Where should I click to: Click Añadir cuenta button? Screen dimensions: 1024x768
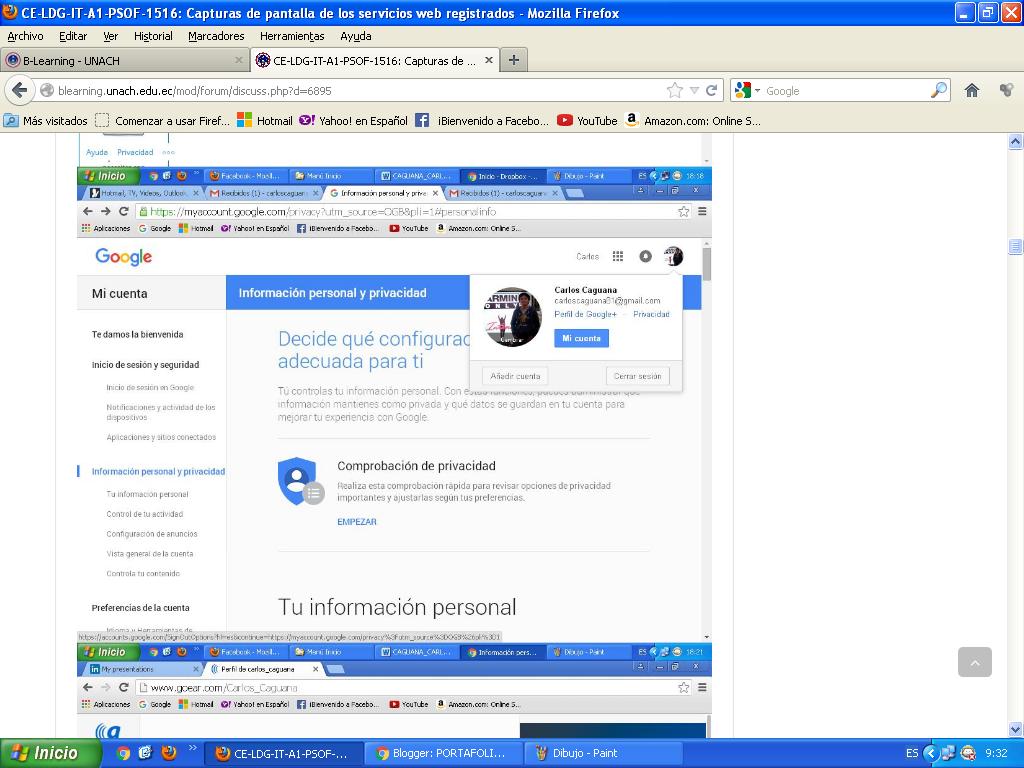(x=515, y=376)
